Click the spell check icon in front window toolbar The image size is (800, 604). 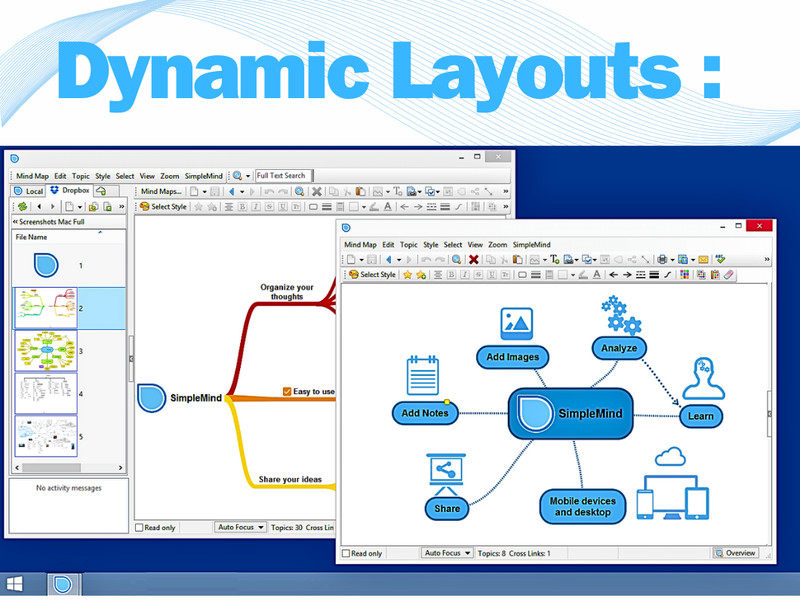coord(720,259)
